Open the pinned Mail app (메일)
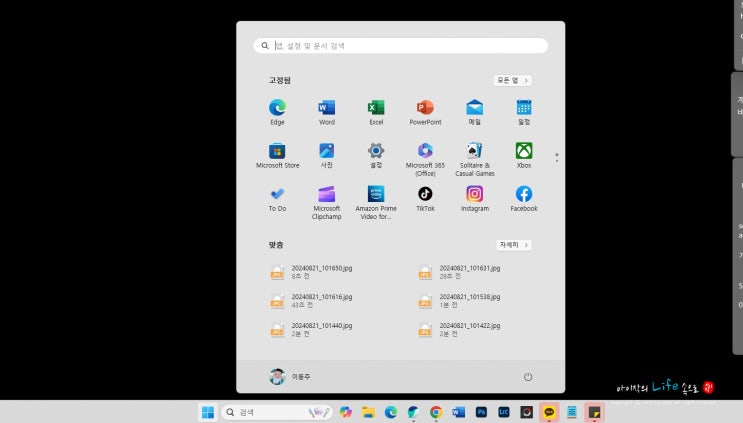The image size is (743, 423). coord(474,112)
